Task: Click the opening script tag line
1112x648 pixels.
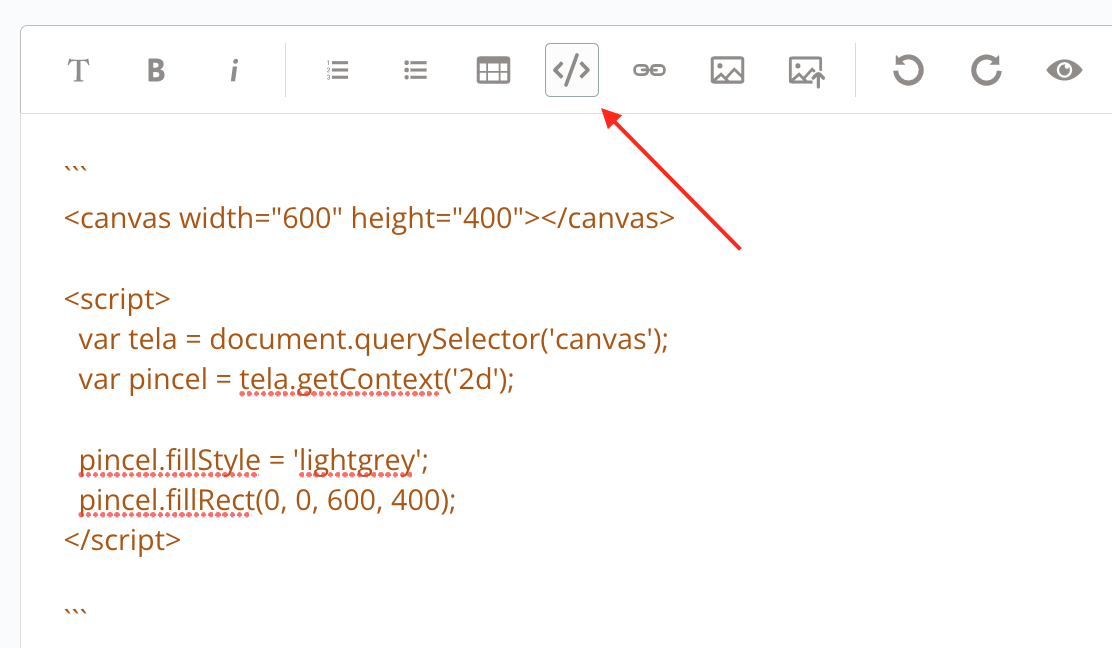Action: 117,299
